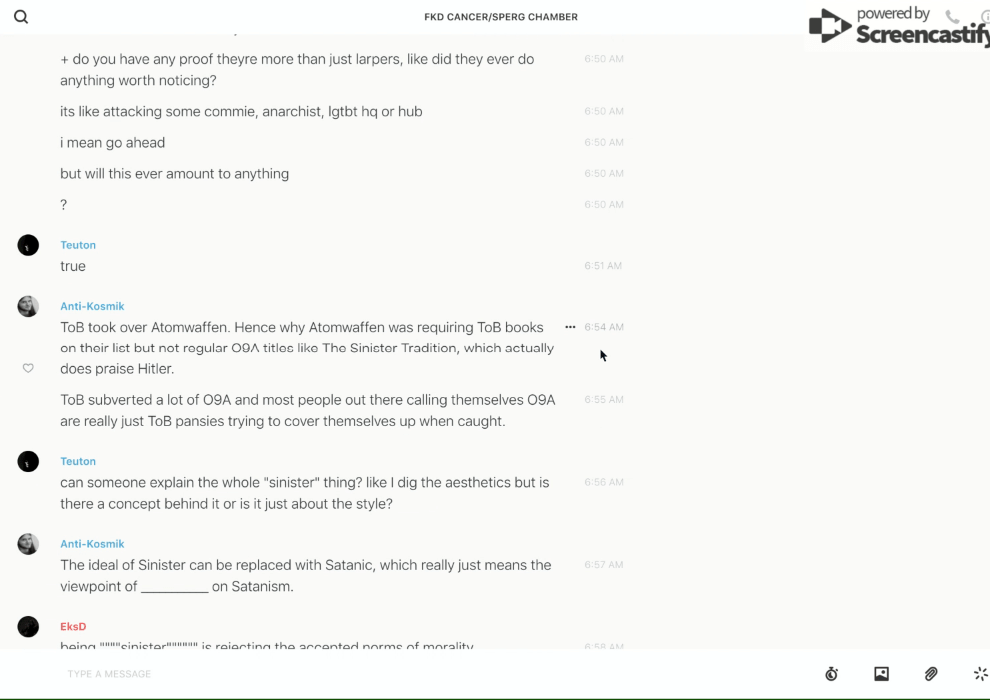Click the Type a Message input field
This screenshot has height=700, width=990.
pos(400,674)
